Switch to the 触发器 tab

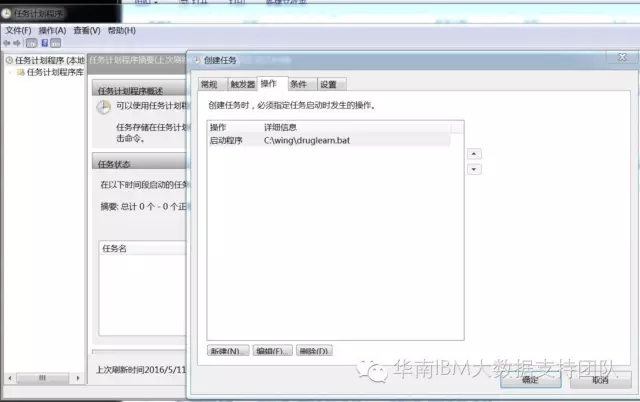click(242, 84)
